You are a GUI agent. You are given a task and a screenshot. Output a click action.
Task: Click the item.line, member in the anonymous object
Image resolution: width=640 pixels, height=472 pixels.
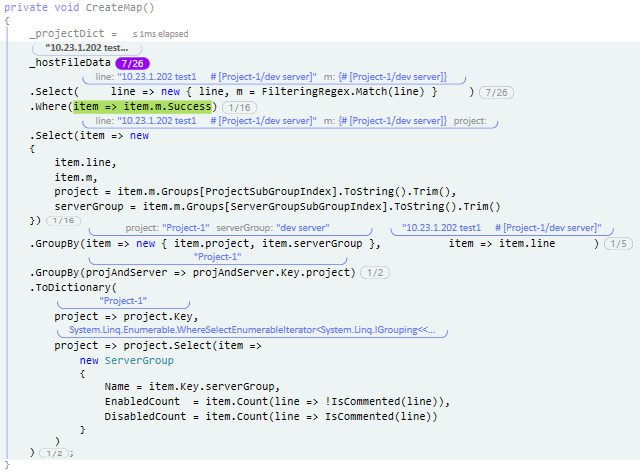86,163
